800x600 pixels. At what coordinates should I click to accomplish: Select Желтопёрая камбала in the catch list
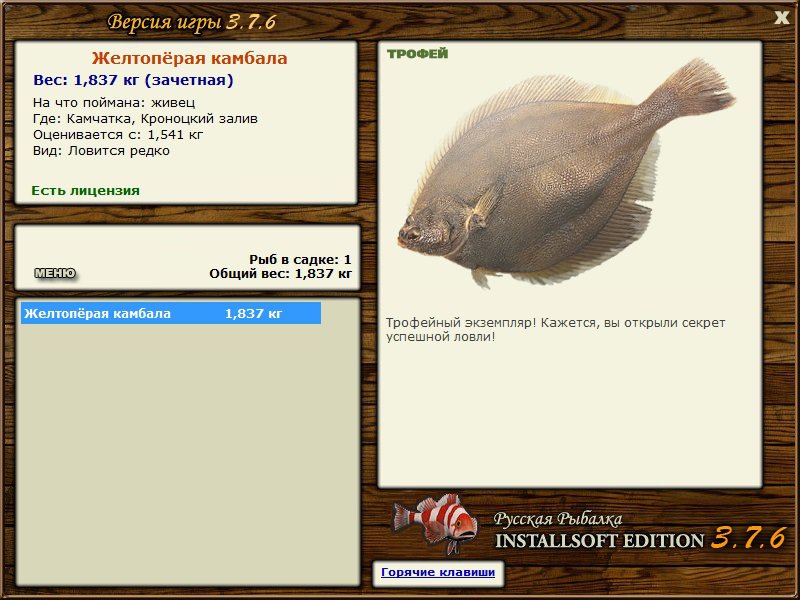(170, 314)
